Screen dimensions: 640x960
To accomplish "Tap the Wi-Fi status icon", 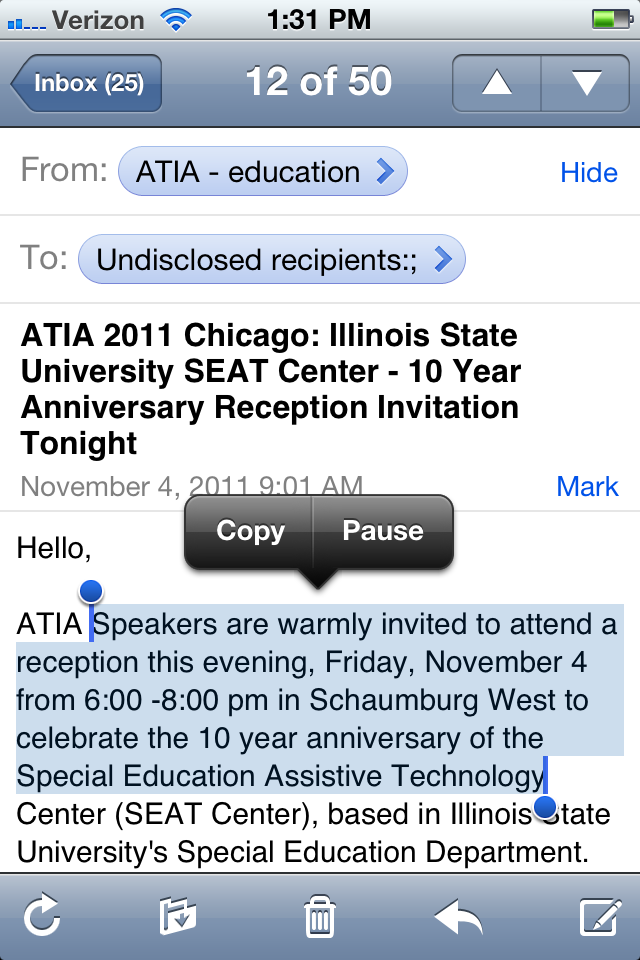I will pyautogui.click(x=177, y=18).
